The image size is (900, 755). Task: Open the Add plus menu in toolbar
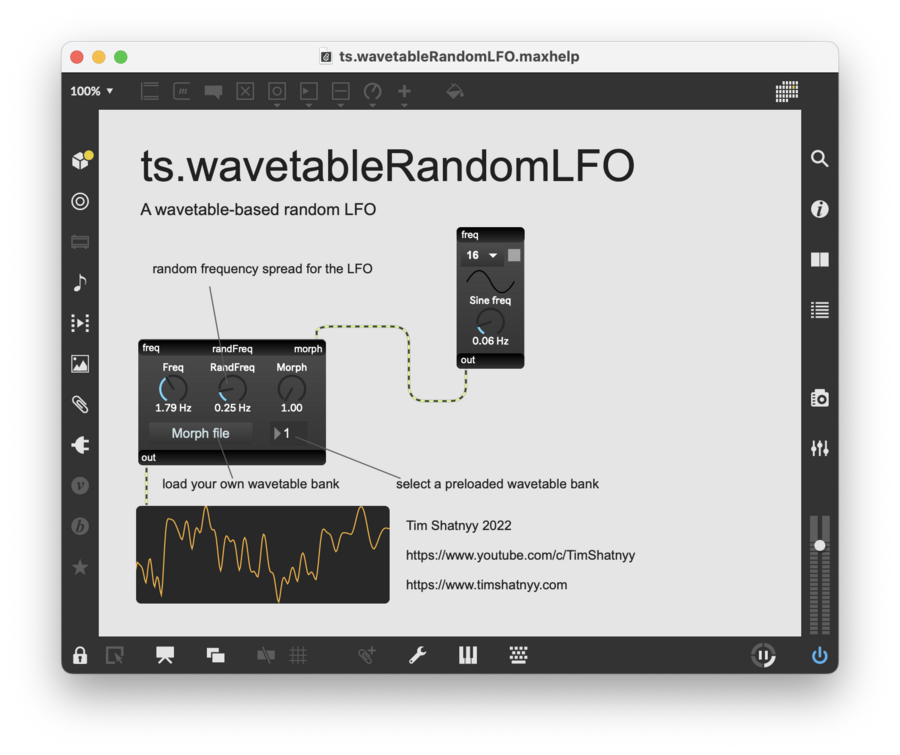click(x=404, y=93)
